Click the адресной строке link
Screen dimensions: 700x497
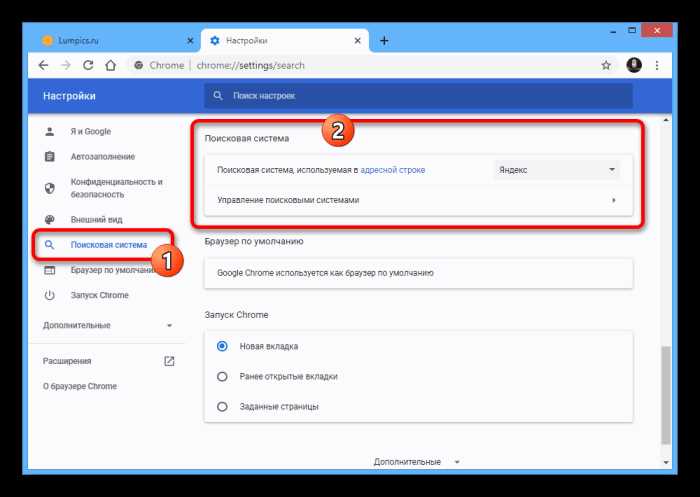point(392,170)
